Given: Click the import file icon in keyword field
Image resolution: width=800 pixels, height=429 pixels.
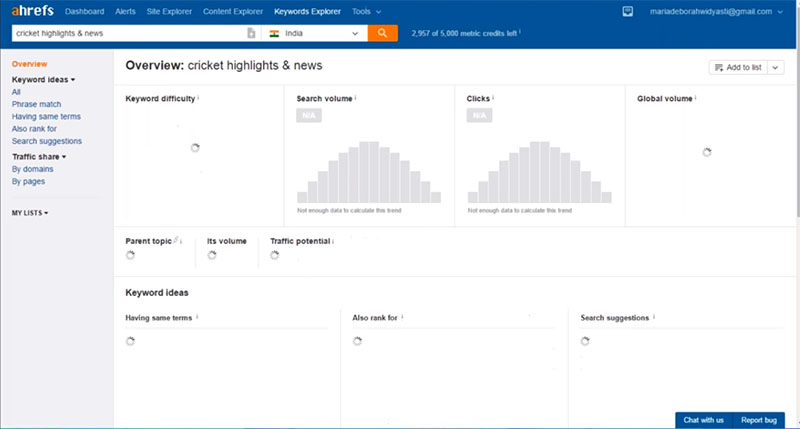Looking at the screenshot, I should pos(251,33).
